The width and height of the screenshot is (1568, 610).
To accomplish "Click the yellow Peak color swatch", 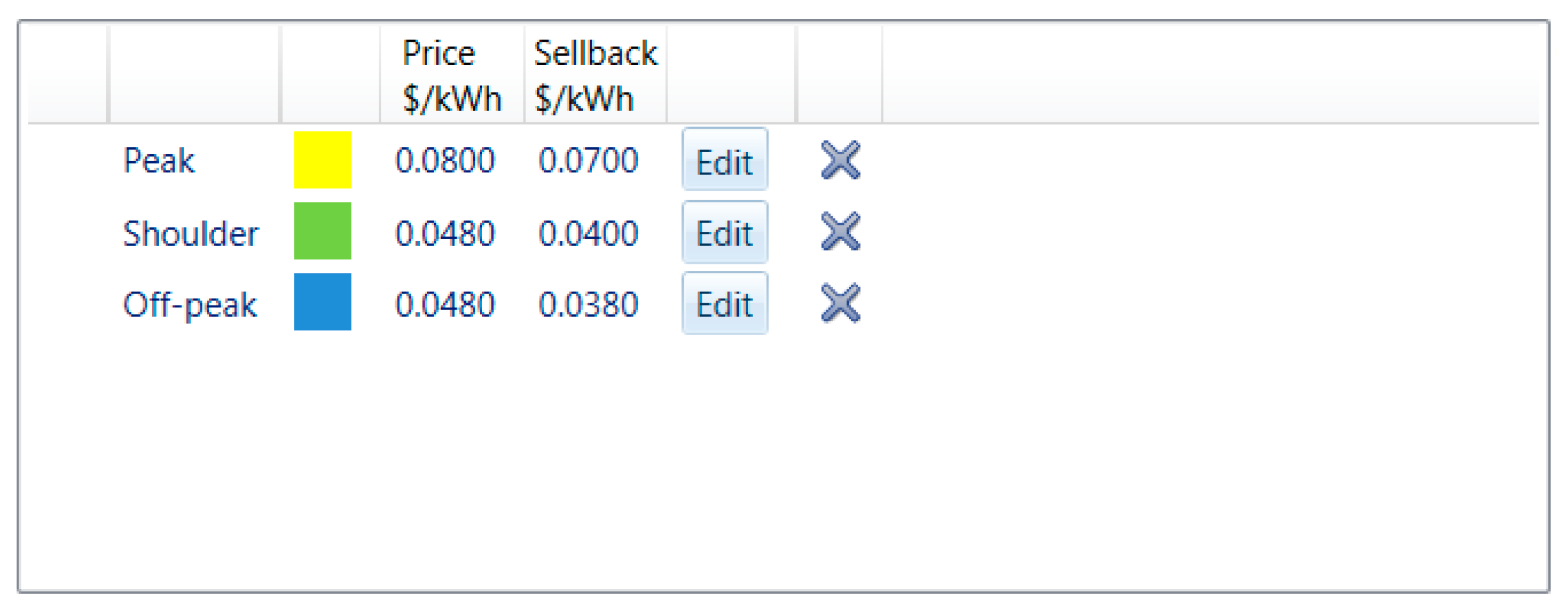I will coord(322,160).
